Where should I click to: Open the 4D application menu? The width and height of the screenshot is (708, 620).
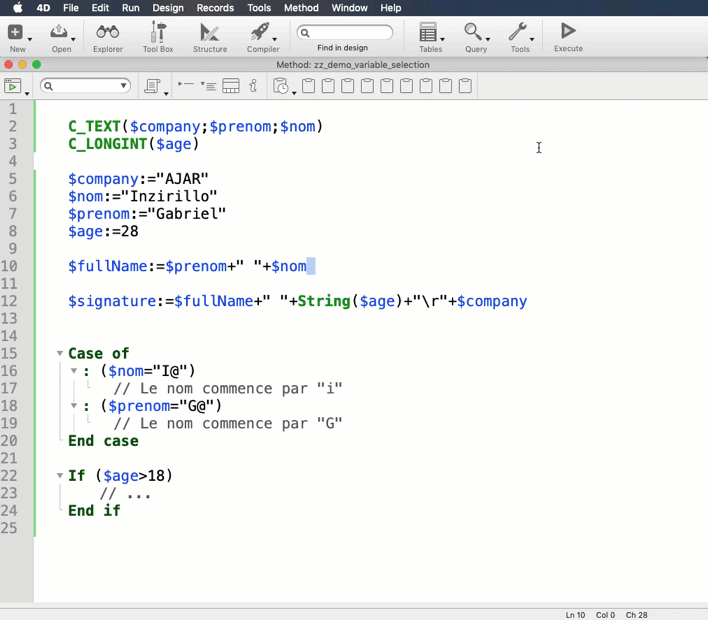coord(43,8)
